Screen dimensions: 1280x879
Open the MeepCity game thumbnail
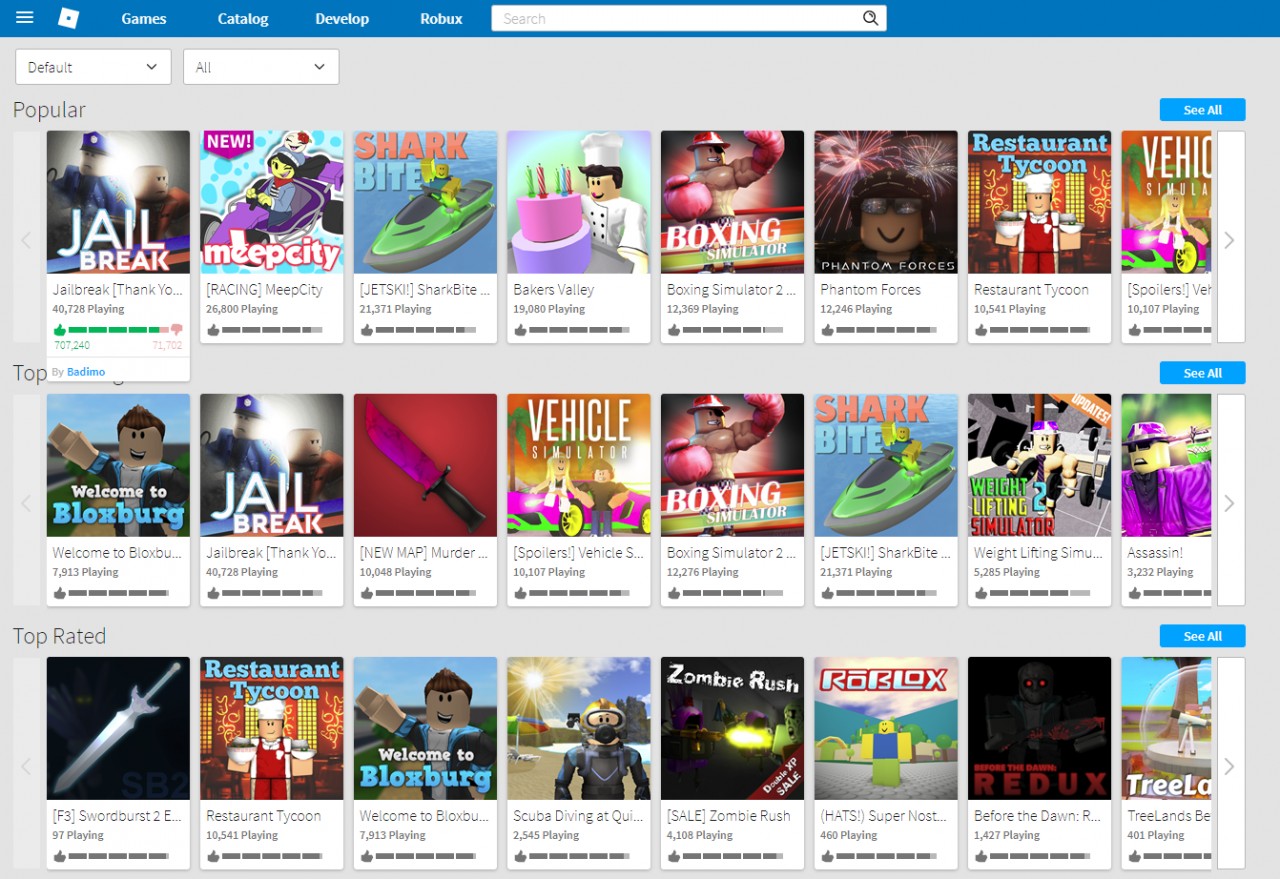coord(272,202)
